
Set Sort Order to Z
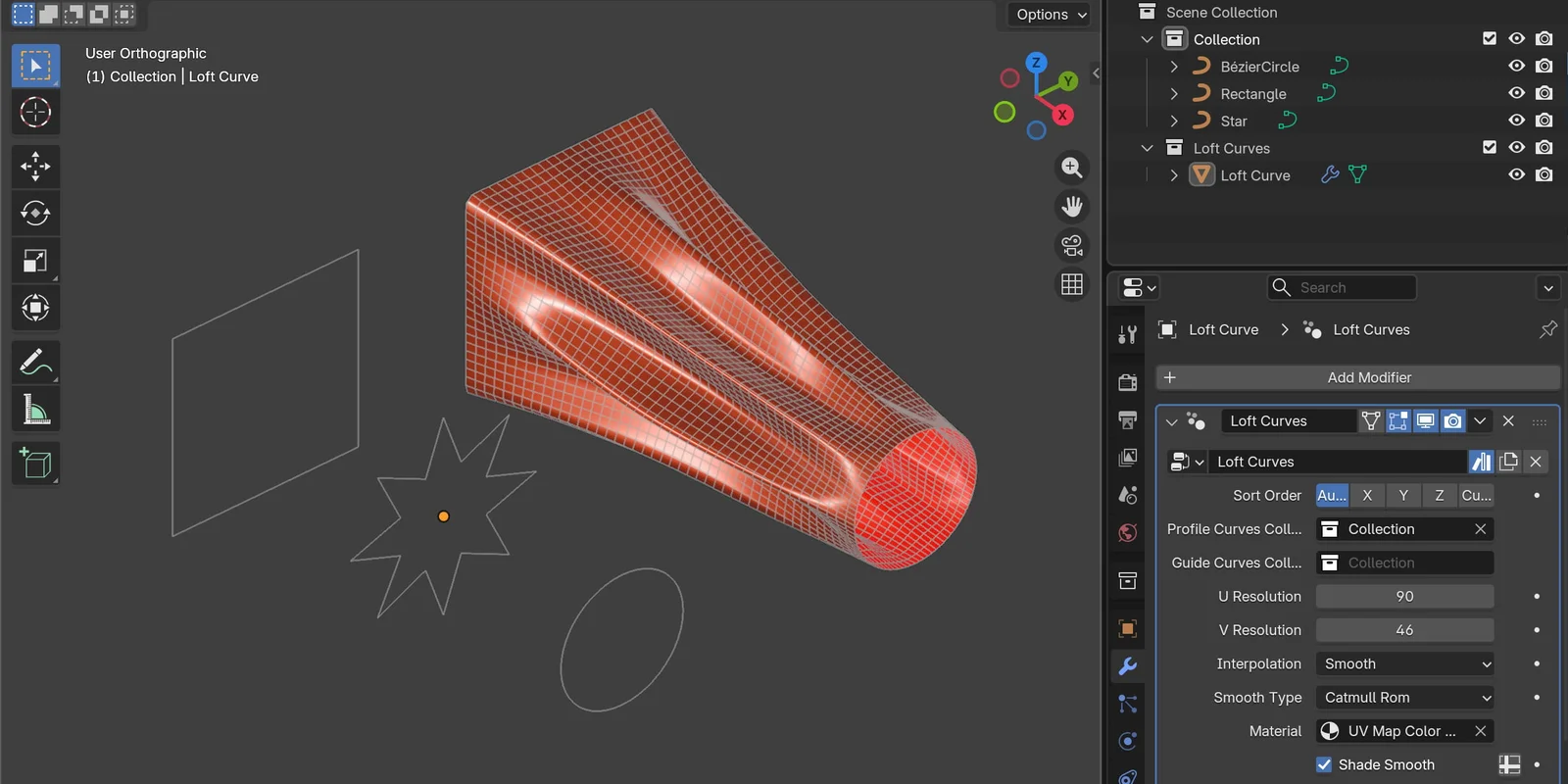1440,496
